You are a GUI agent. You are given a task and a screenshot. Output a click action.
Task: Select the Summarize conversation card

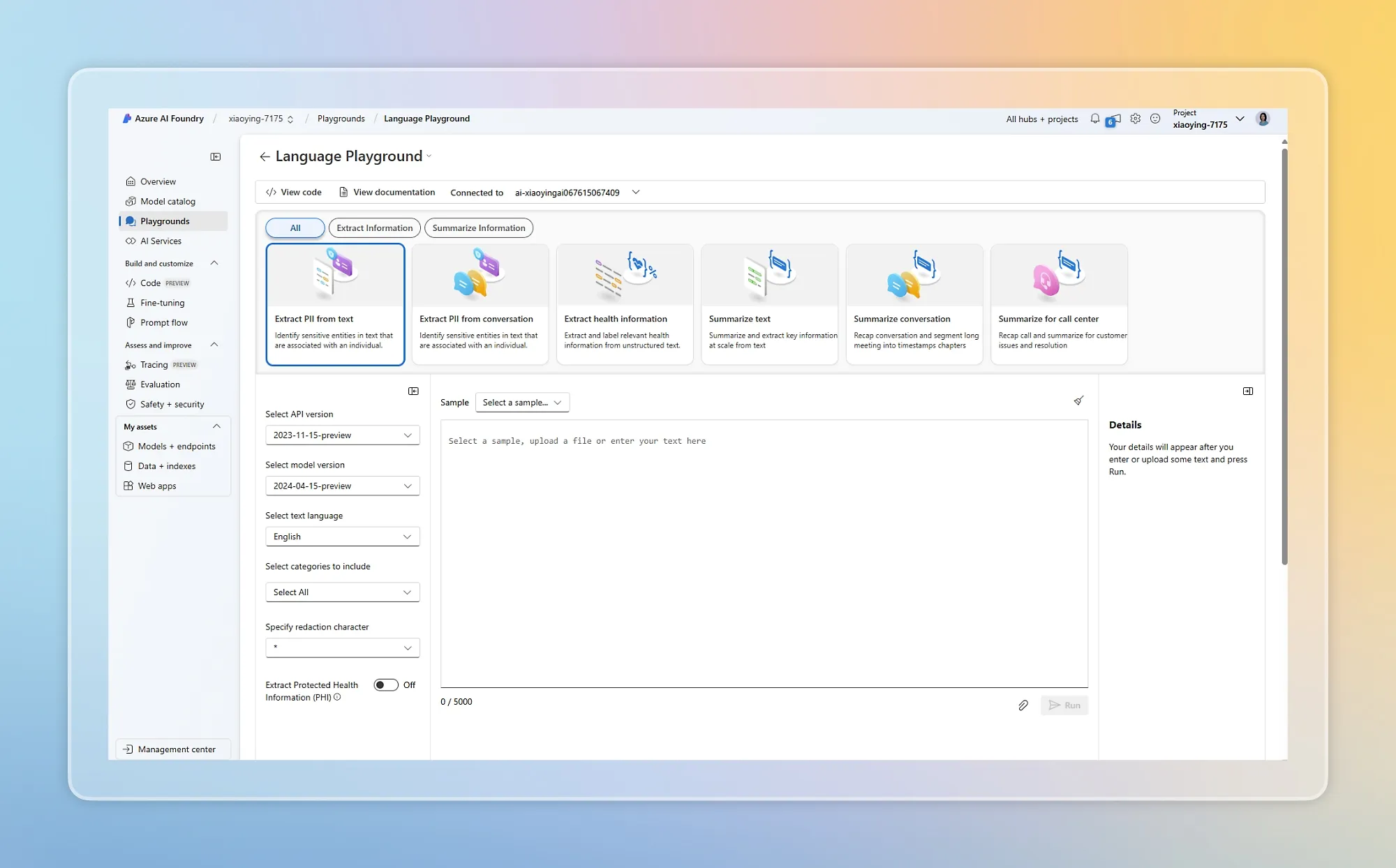click(914, 304)
